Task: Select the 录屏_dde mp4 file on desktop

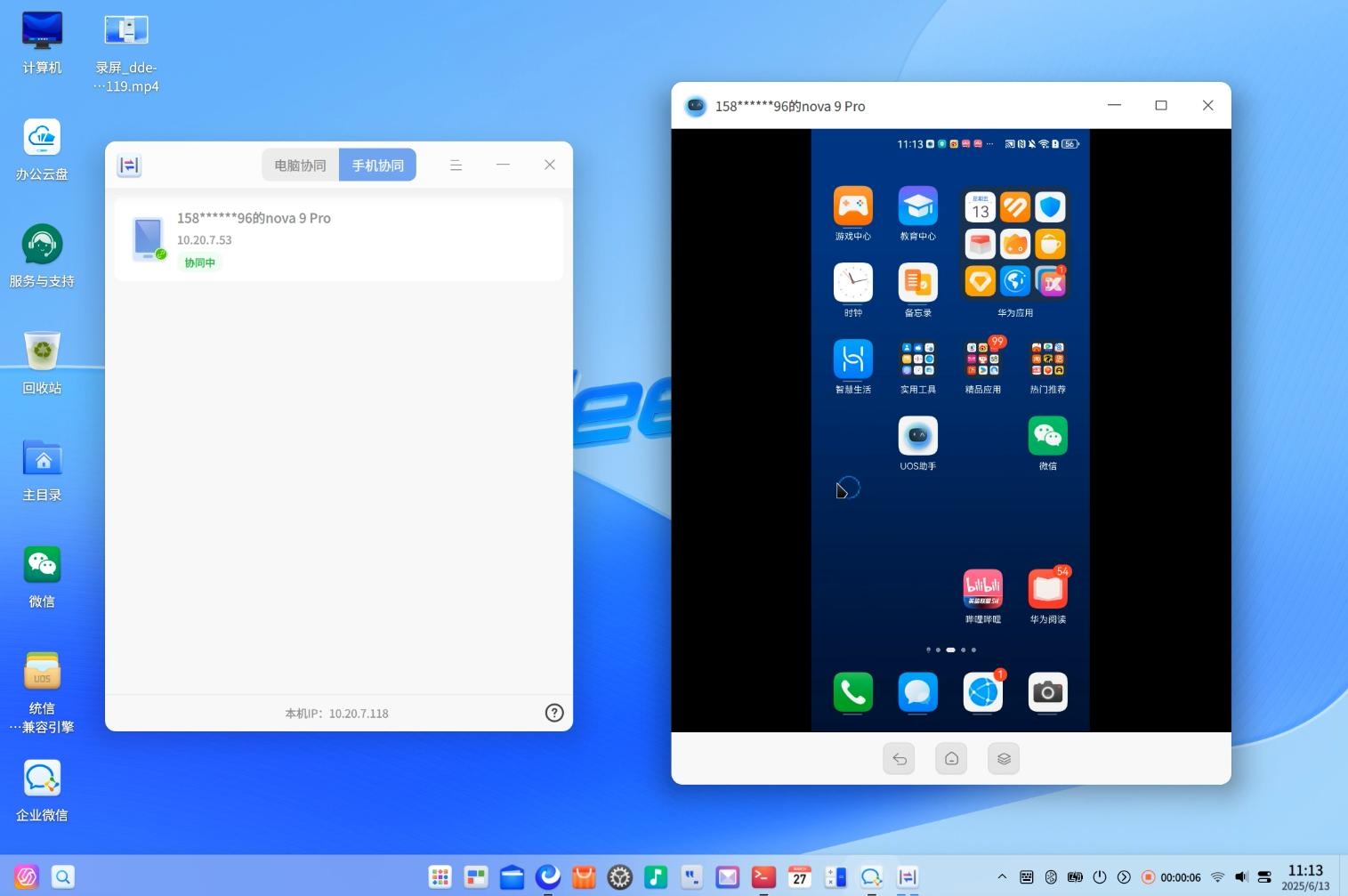Action: click(126, 52)
